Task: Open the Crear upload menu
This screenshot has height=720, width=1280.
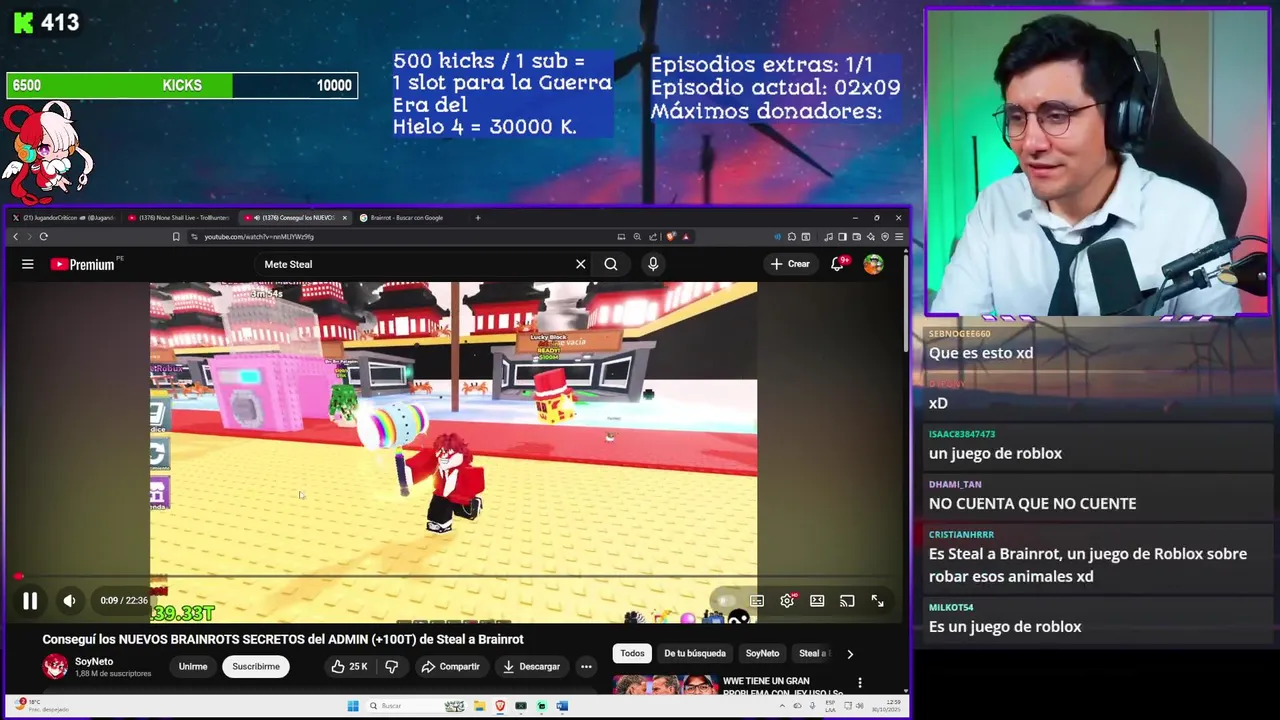Action: pyautogui.click(x=790, y=264)
